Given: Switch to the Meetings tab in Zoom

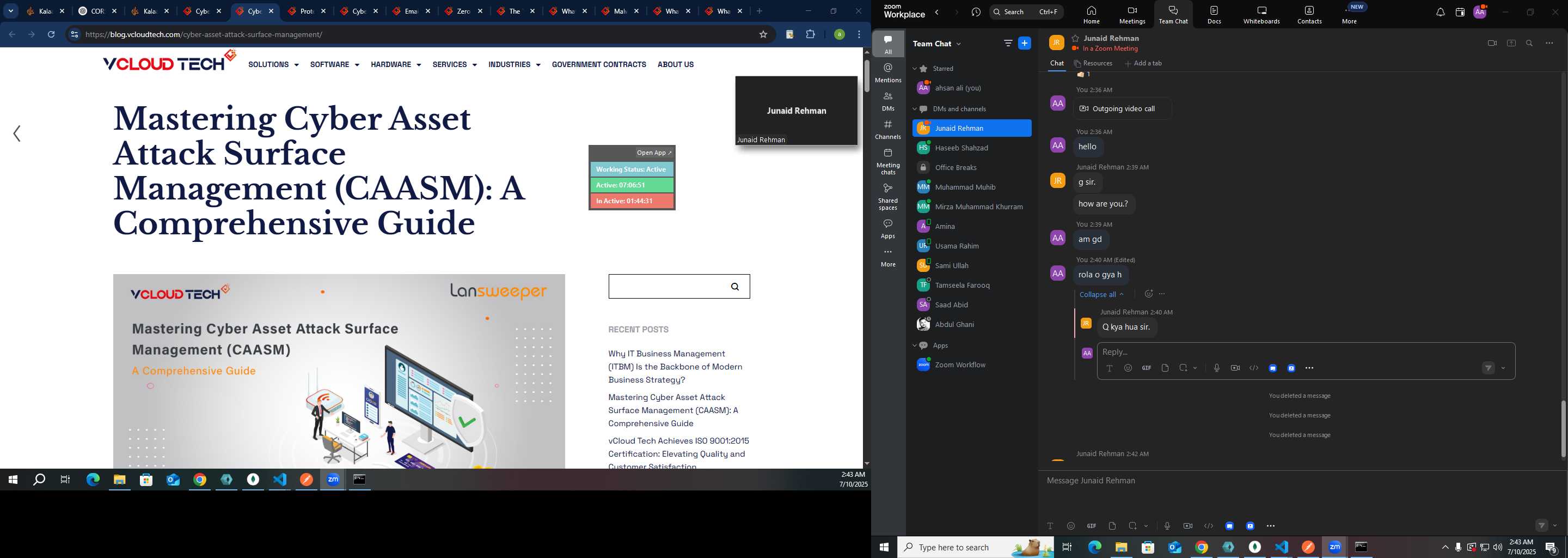Looking at the screenshot, I should coord(1132,15).
